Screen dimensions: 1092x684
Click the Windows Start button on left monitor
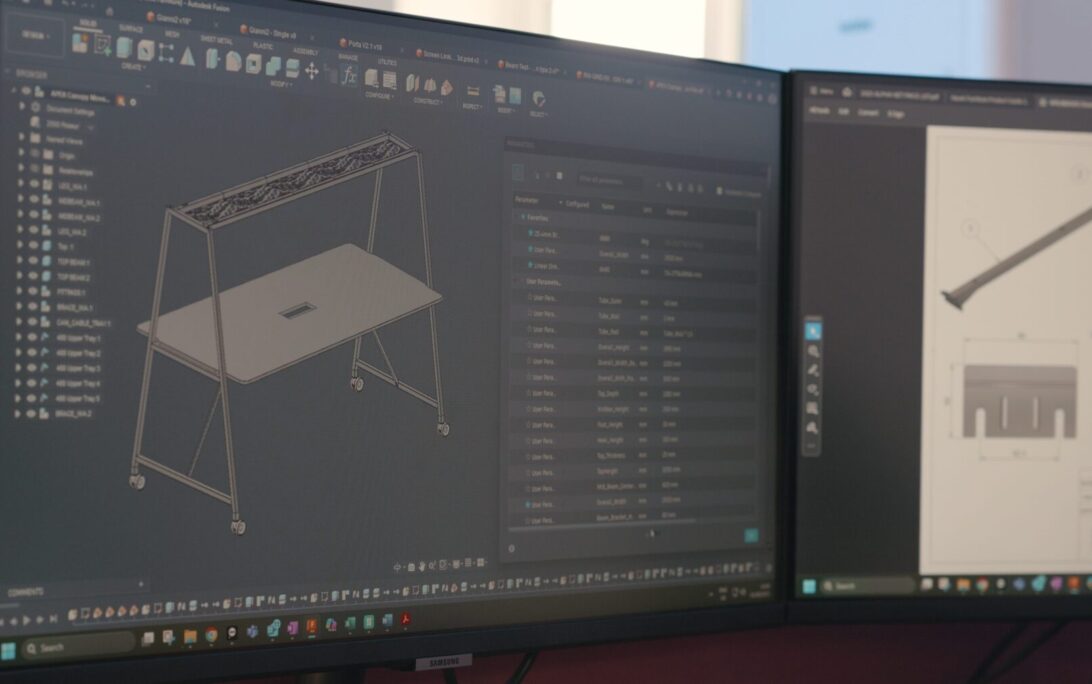pyautogui.click(x=8, y=651)
